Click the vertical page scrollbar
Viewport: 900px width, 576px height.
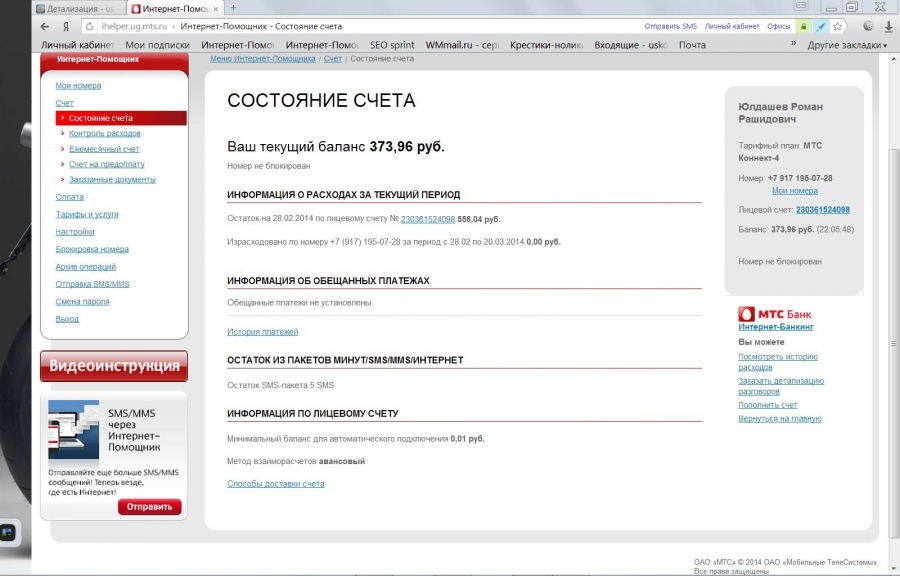point(894,344)
